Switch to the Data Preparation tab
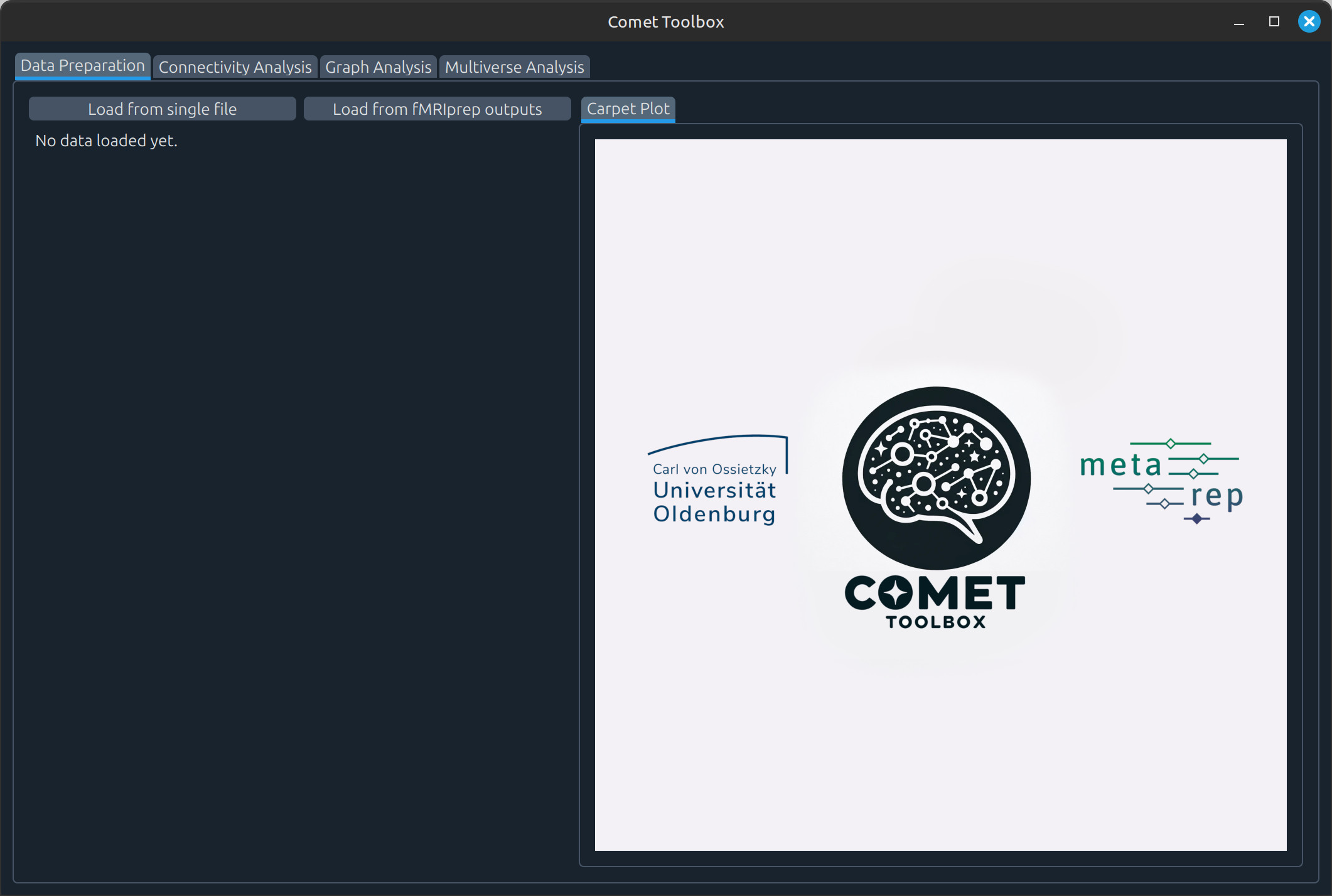The width and height of the screenshot is (1332, 896). click(x=82, y=66)
